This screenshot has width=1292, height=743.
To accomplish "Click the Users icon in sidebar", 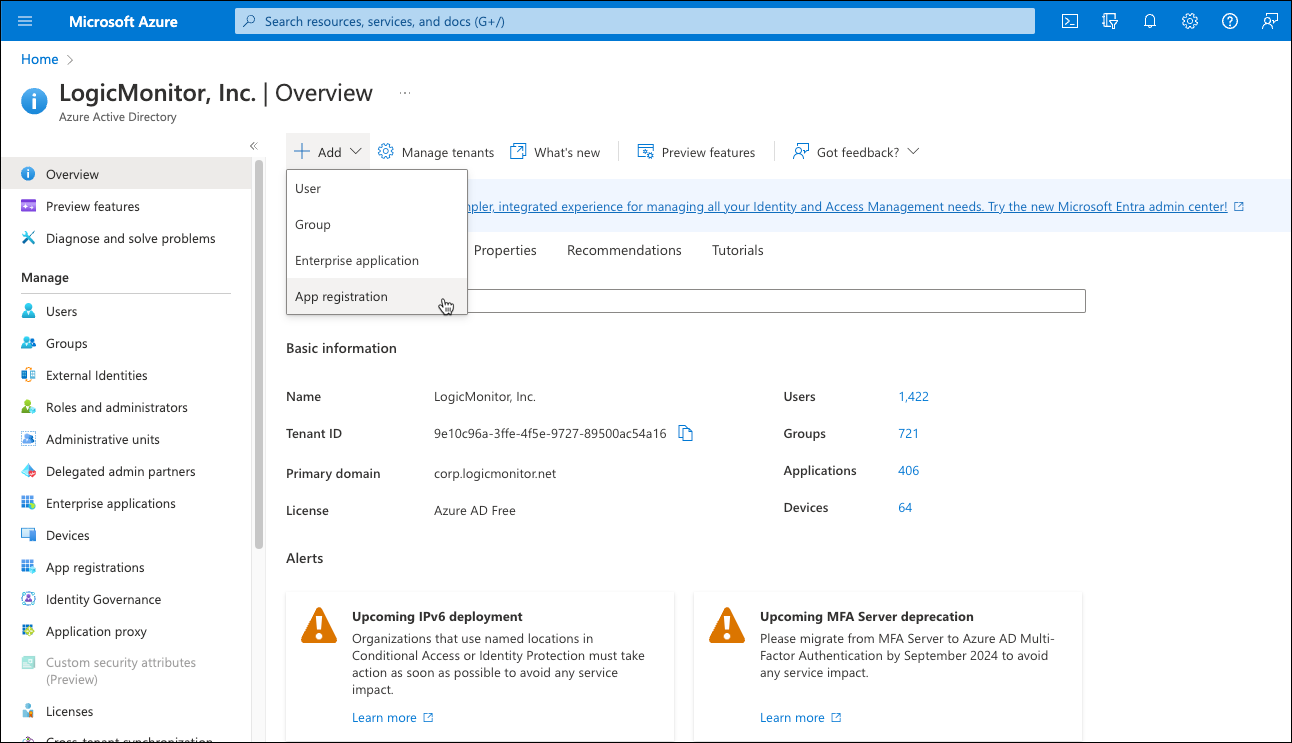I will tap(28, 311).
